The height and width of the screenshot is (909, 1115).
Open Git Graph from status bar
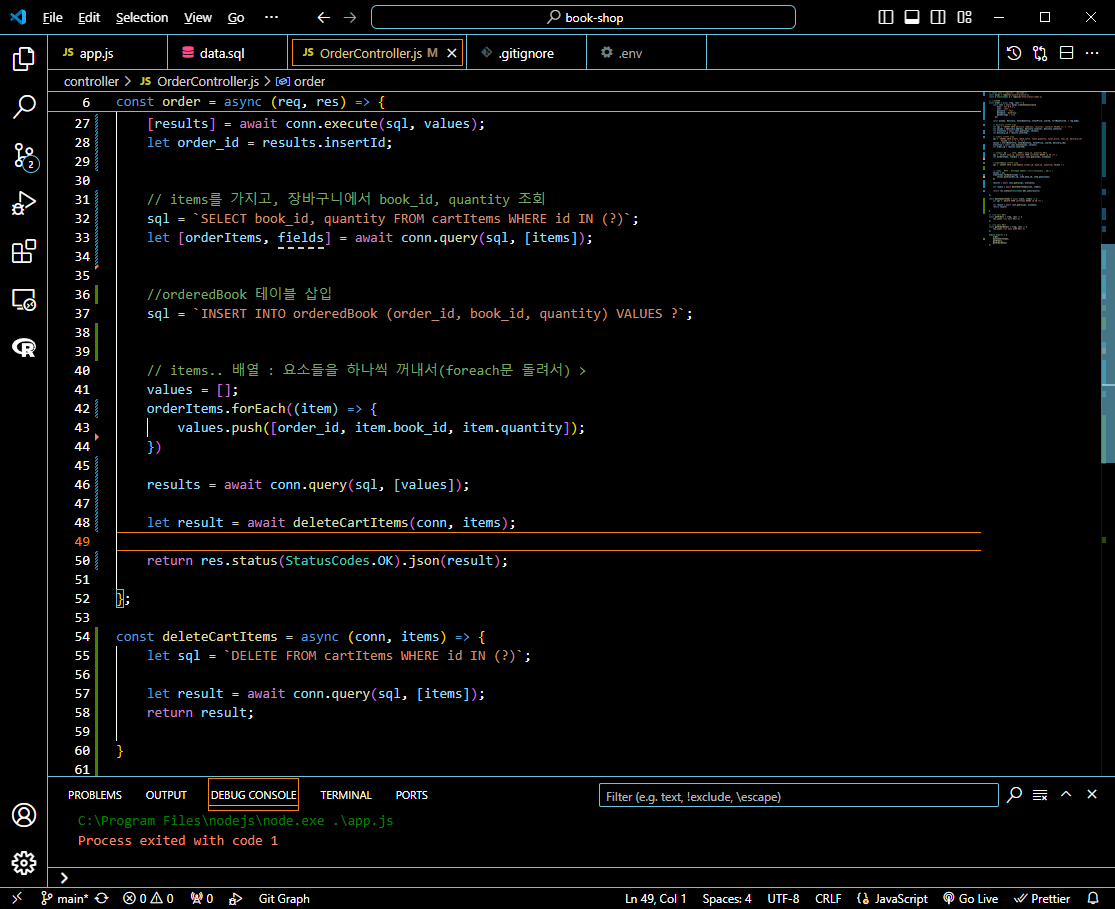(284, 898)
